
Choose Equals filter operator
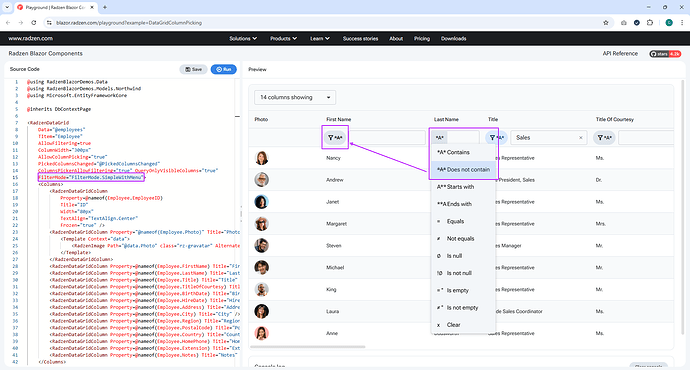pyautogui.click(x=463, y=221)
